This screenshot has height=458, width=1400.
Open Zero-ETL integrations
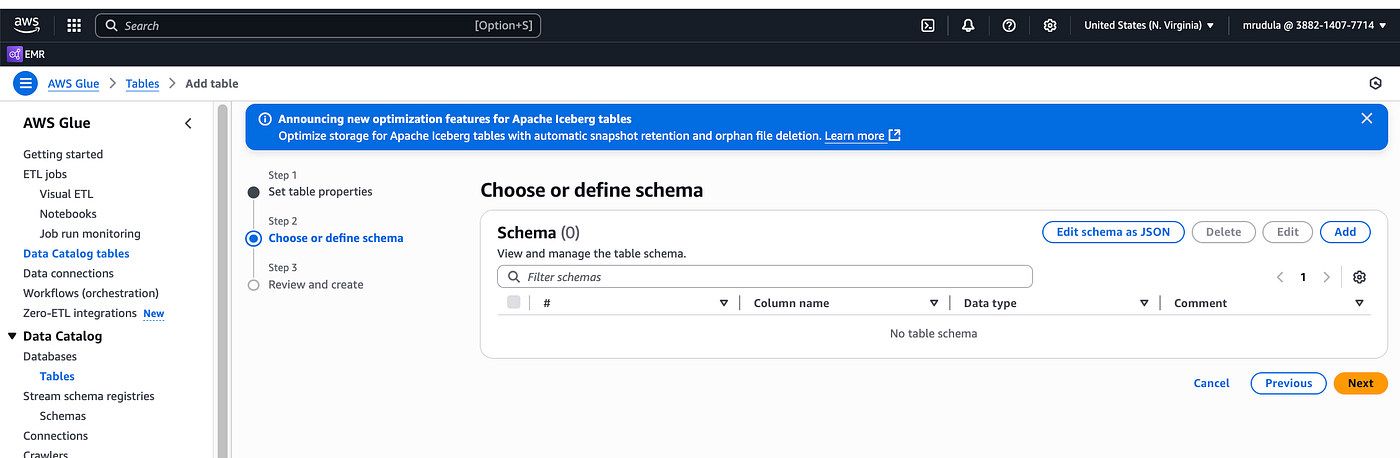(80, 313)
